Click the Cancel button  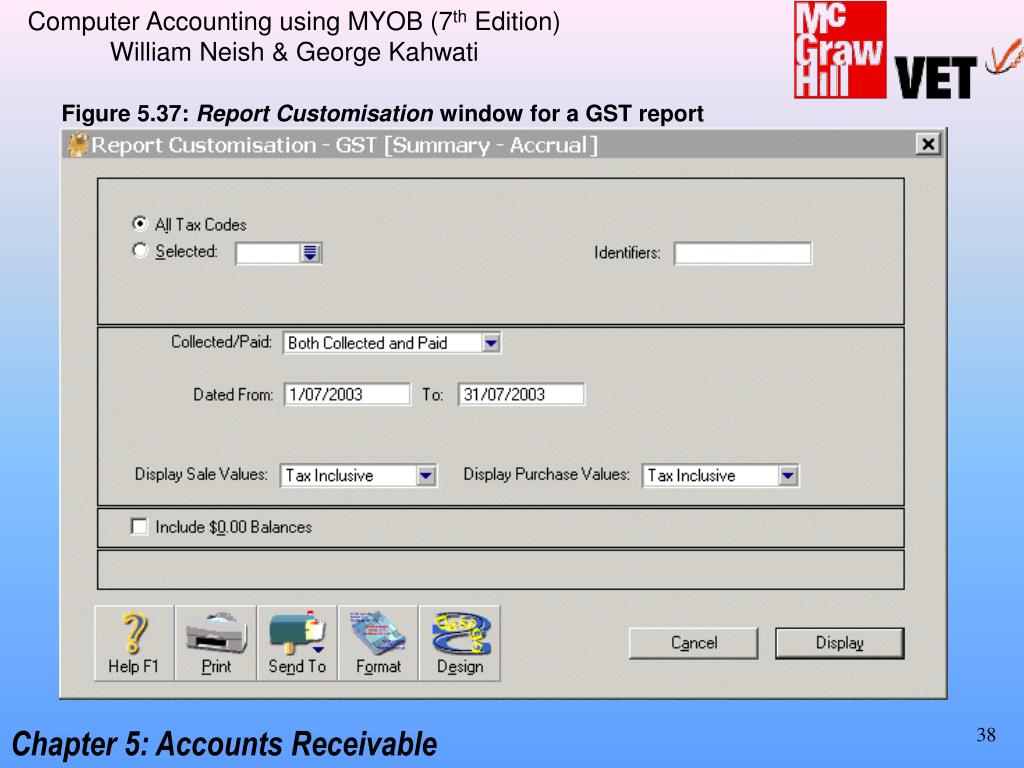coord(694,643)
